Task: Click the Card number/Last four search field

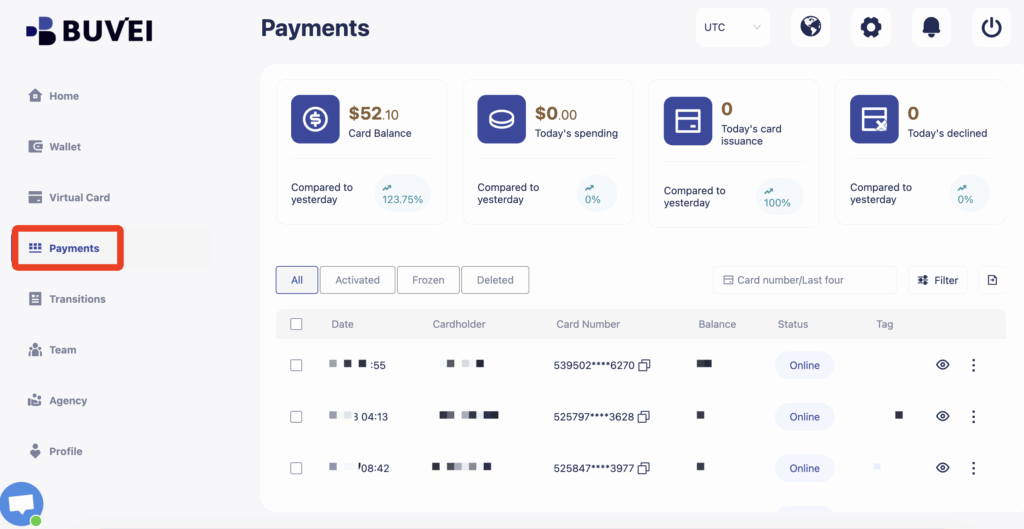Action: [x=805, y=280]
